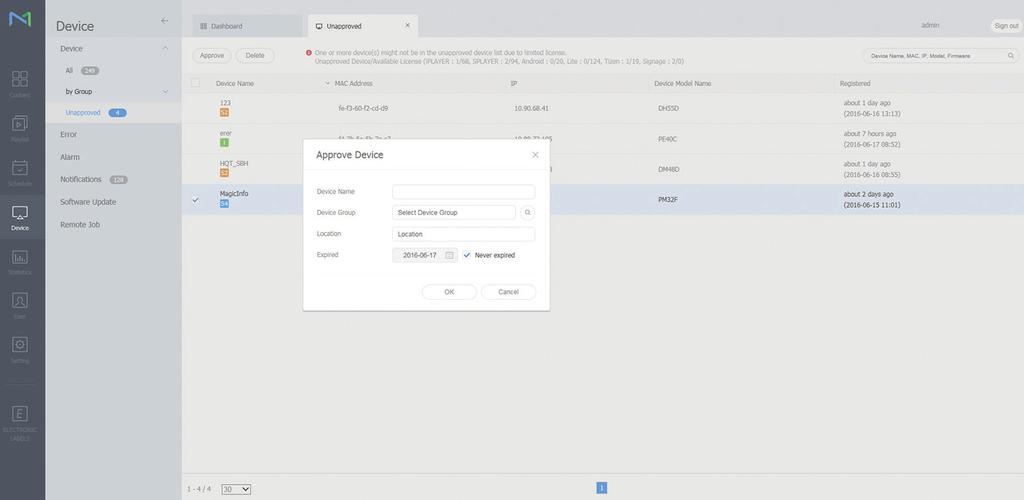Viewport: 1024px width, 500px height.
Task: Click MAC address fe-f3-60-f2-cd-d9
Action: 362,108
